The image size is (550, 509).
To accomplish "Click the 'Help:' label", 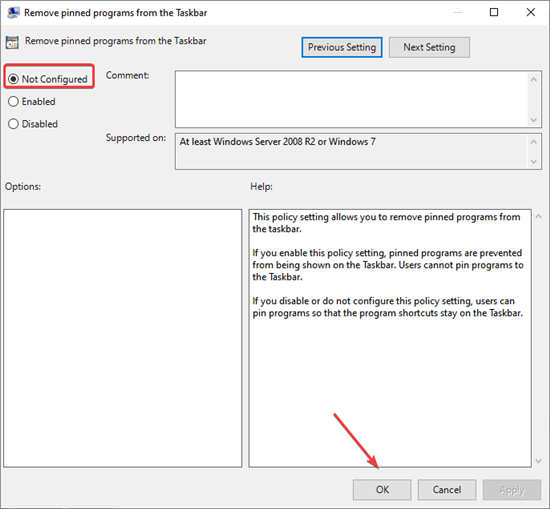I will point(261,186).
